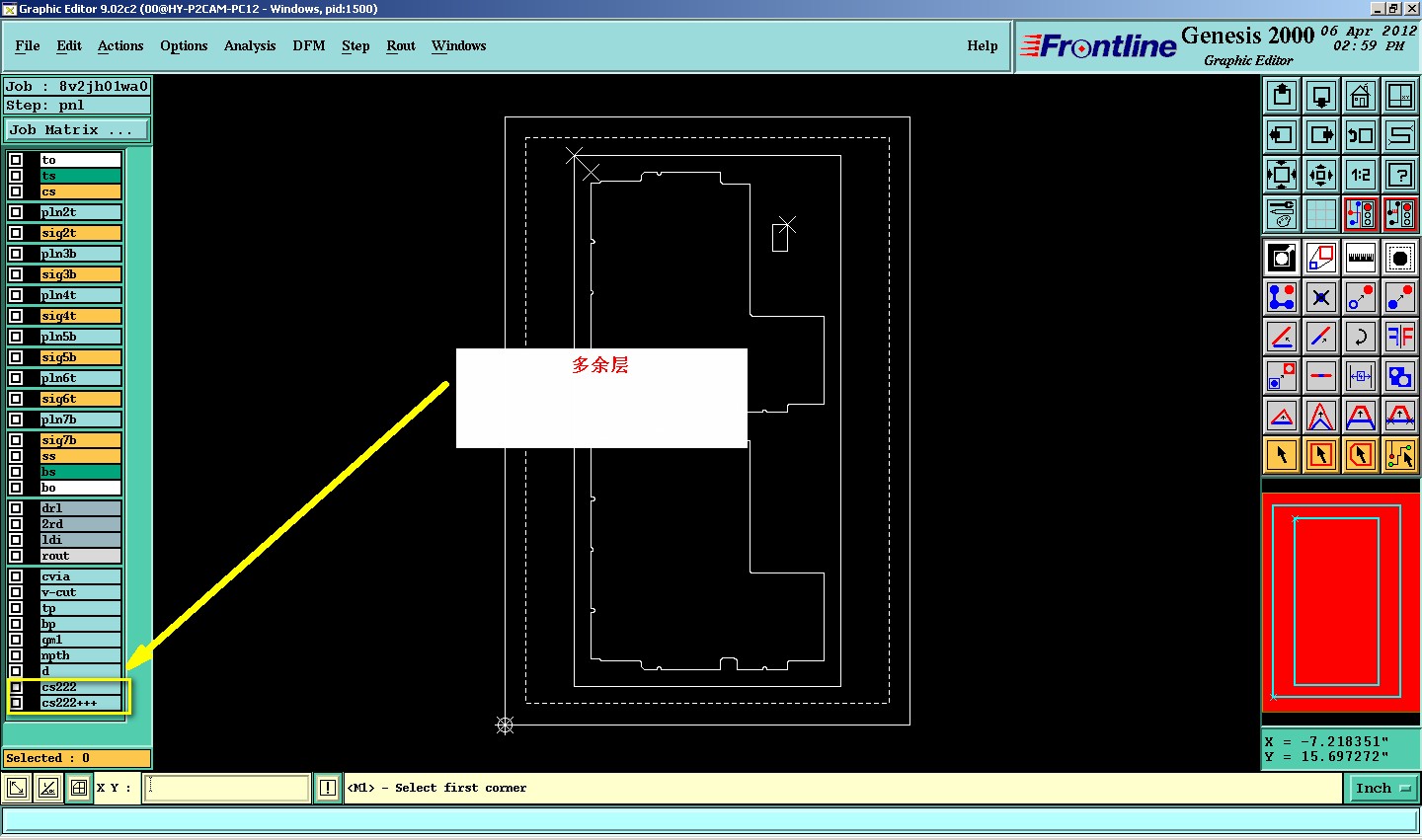Click the curved arrow rotate icon
The height and width of the screenshot is (840, 1422).
[x=1361, y=337]
